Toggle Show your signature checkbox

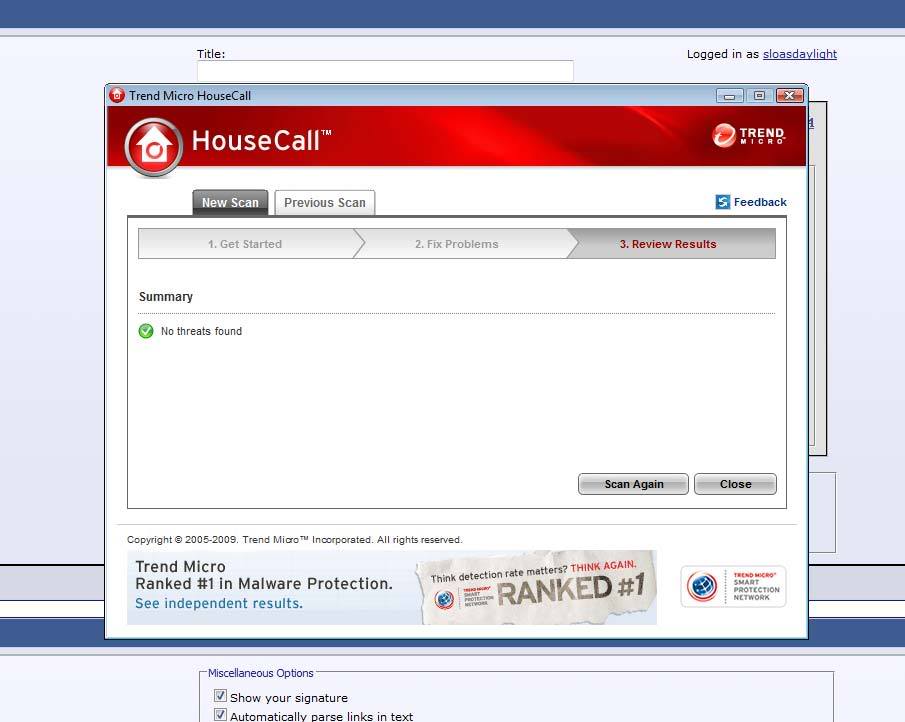[220, 695]
